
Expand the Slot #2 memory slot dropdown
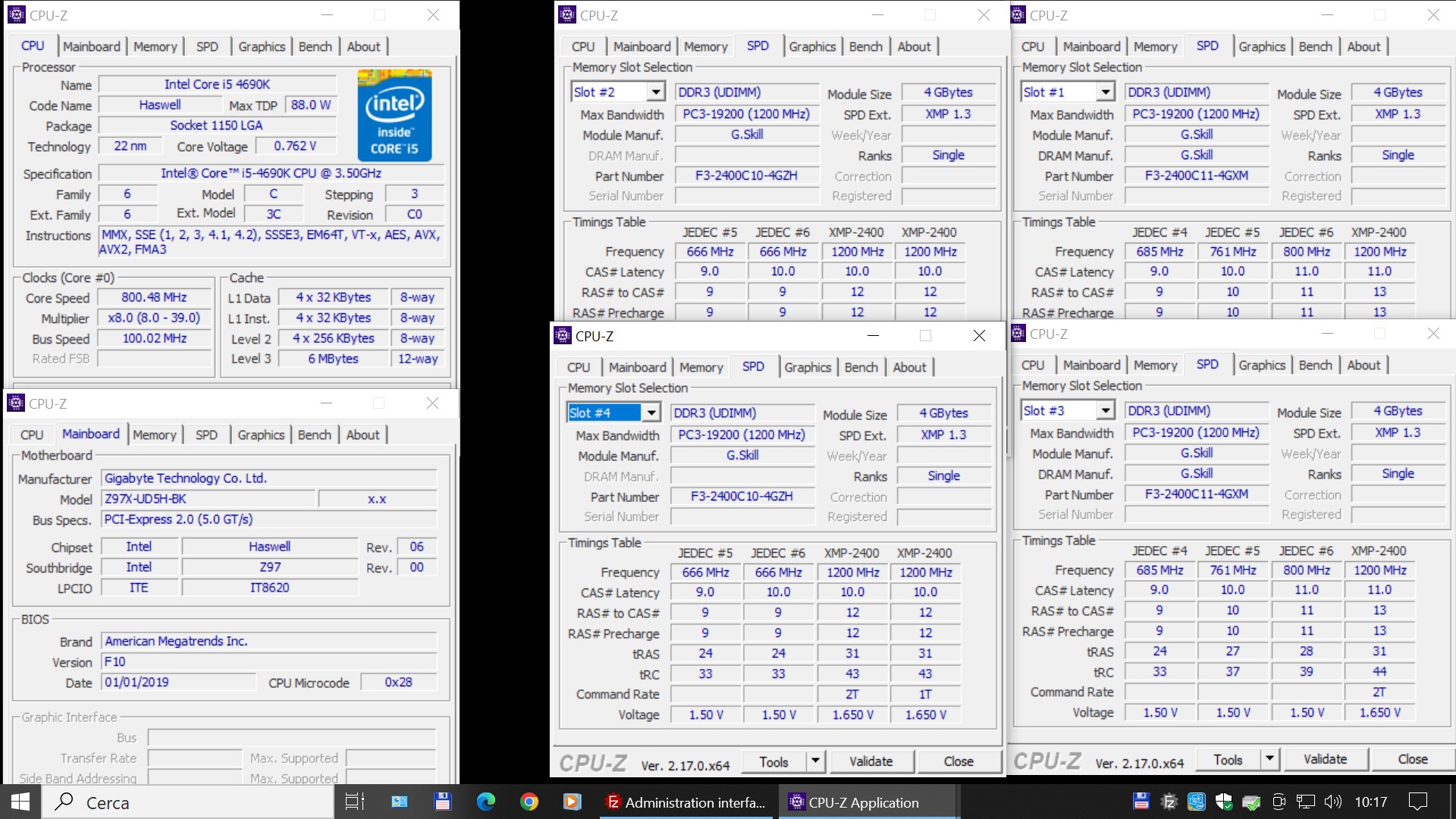[x=656, y=93]
